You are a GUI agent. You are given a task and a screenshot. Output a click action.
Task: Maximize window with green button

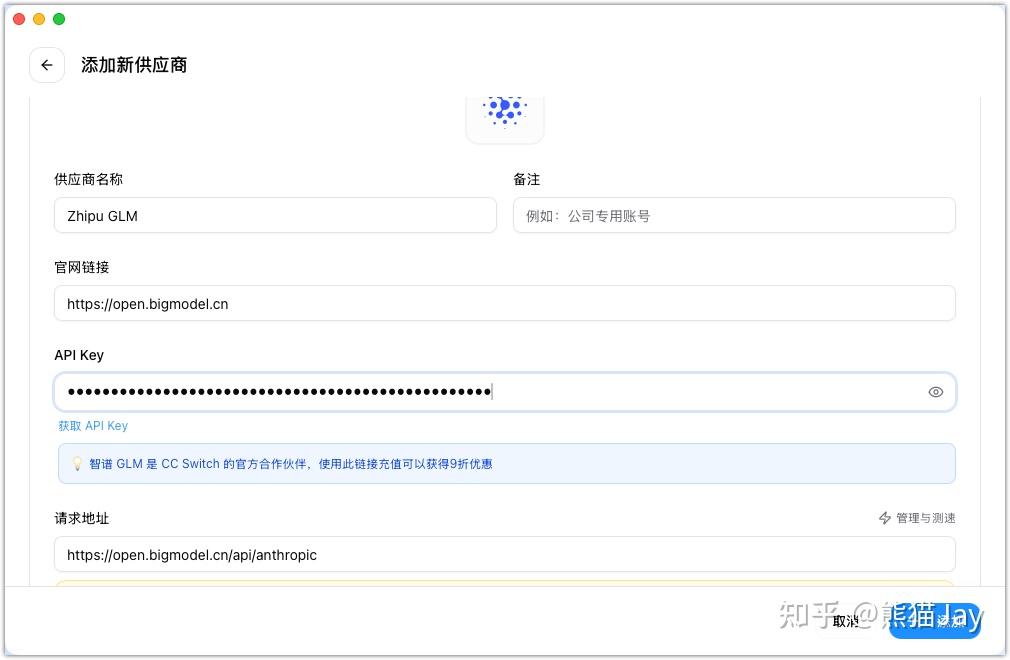coord(59,19)
